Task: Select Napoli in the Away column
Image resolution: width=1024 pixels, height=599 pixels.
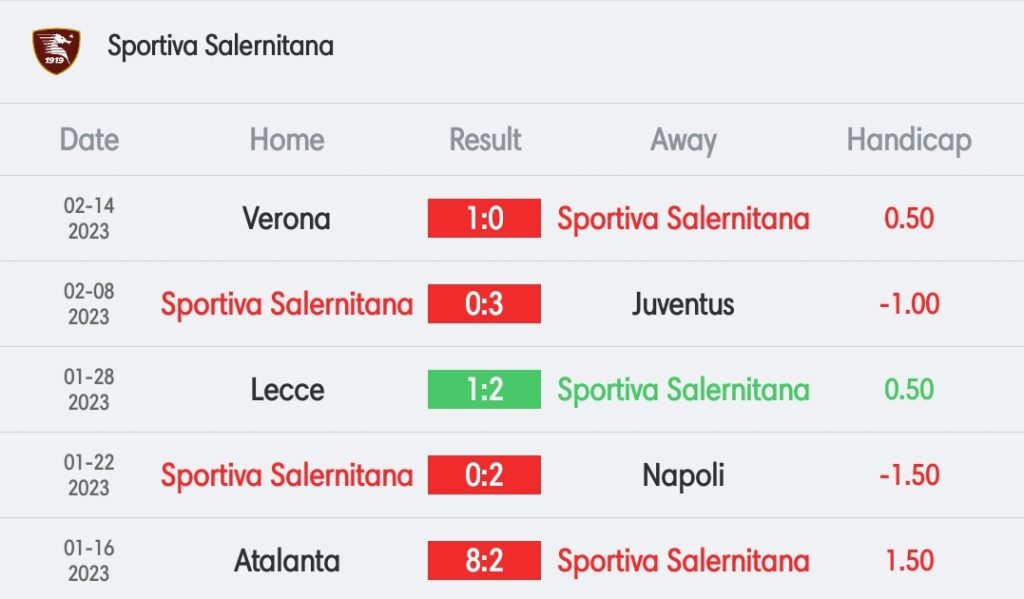Action: (683, 475)
